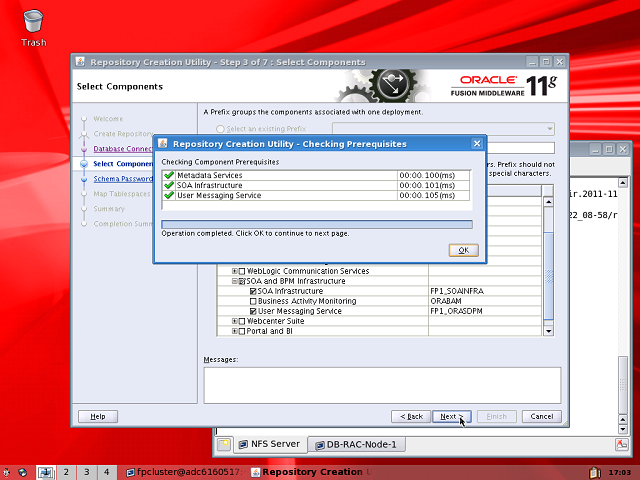Viewport: 640px width, 480px height.
Task: Uncheck the User Messaging Service component checkbox
Action: click(x=253, y=311)
